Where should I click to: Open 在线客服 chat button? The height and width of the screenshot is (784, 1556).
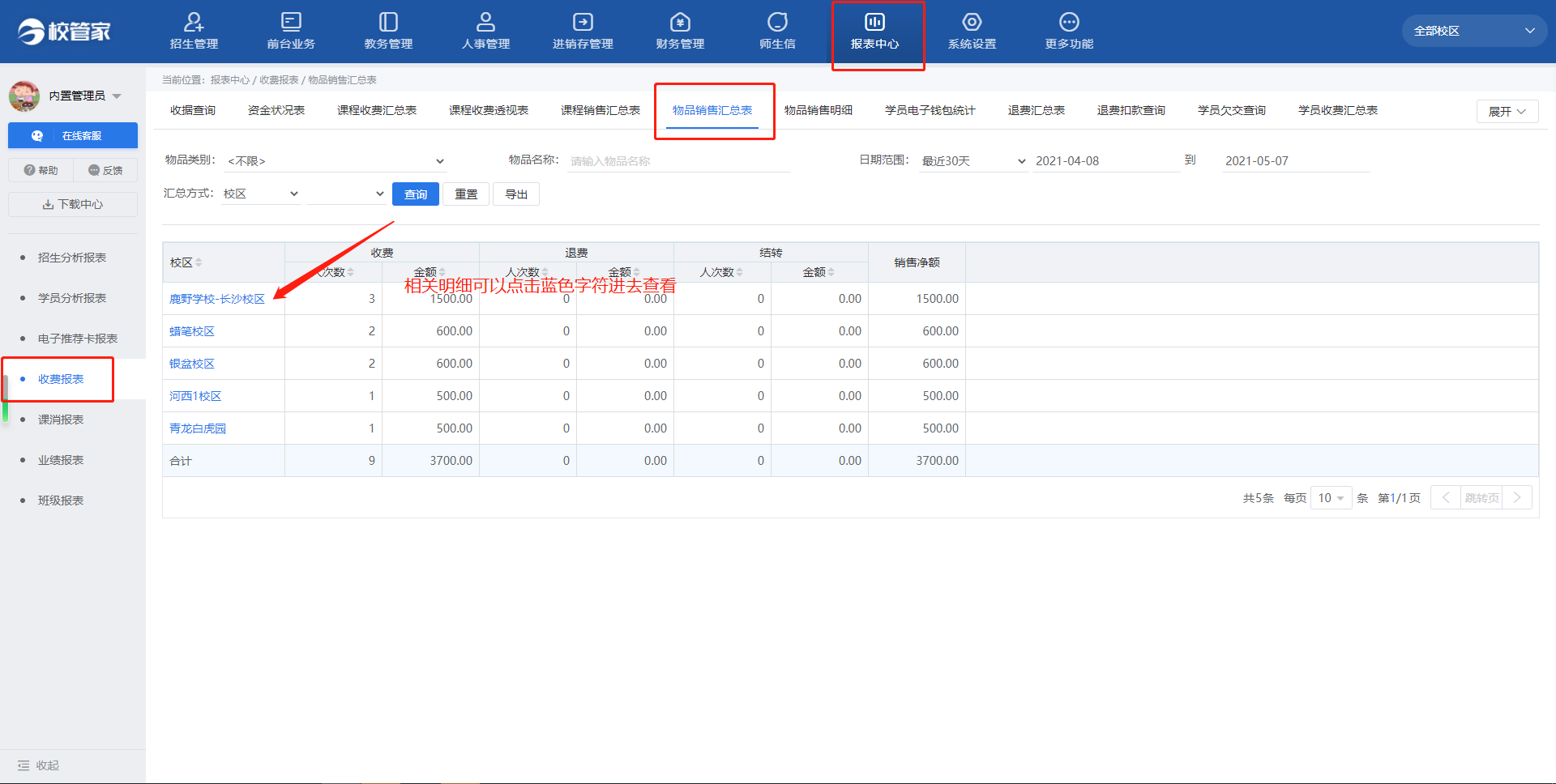point(73,136)
